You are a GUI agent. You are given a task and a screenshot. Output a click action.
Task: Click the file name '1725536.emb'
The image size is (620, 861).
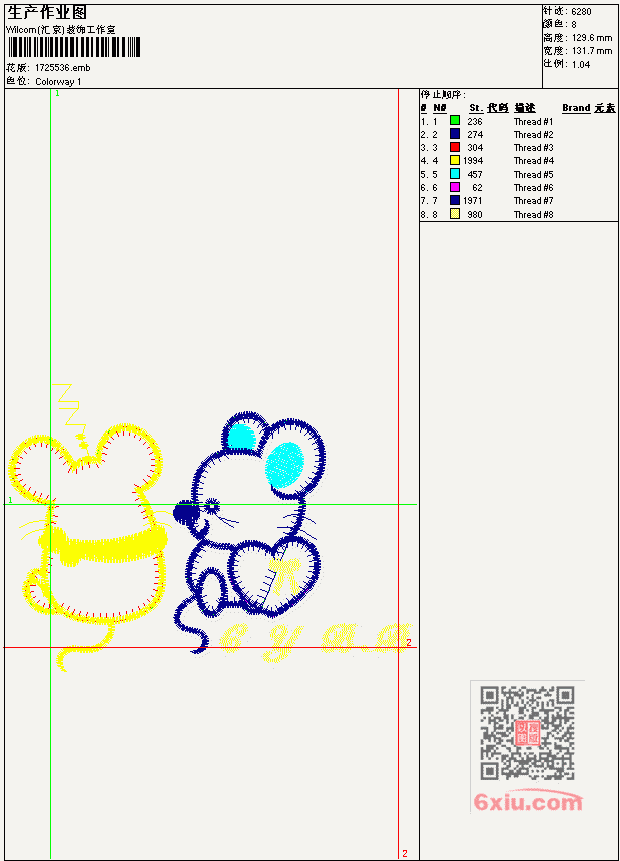pos(63,68)
